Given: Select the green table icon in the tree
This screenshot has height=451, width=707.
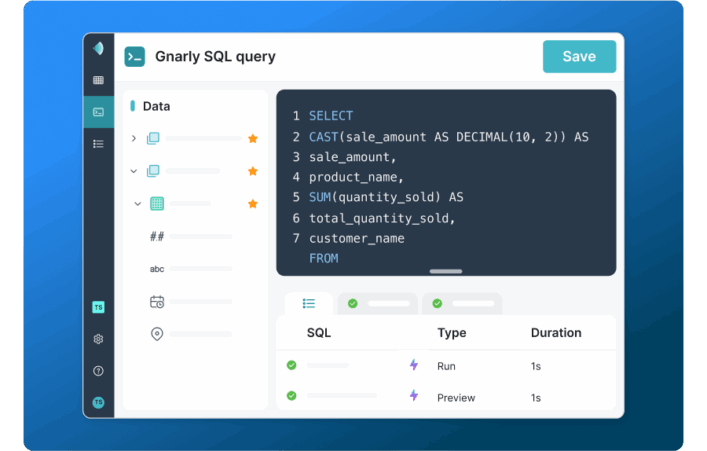Looking at the screenshot, I should [157, 203].
